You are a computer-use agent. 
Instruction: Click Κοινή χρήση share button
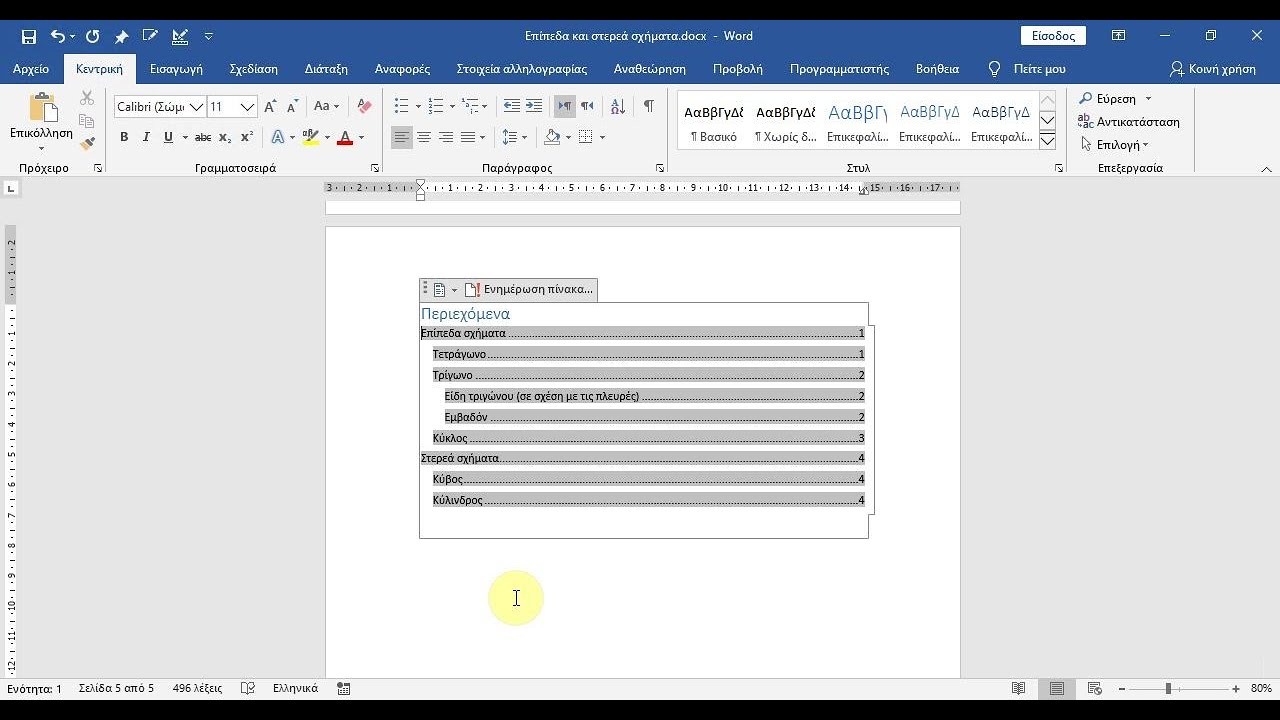tap(1212, 69)
